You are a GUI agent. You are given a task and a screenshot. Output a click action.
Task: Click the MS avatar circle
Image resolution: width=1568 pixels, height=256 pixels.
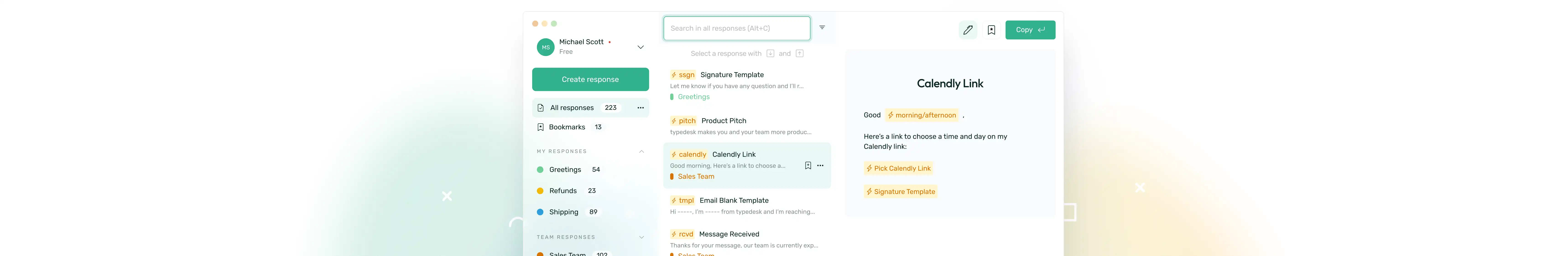pyautogui.click(x=545, y=47)
